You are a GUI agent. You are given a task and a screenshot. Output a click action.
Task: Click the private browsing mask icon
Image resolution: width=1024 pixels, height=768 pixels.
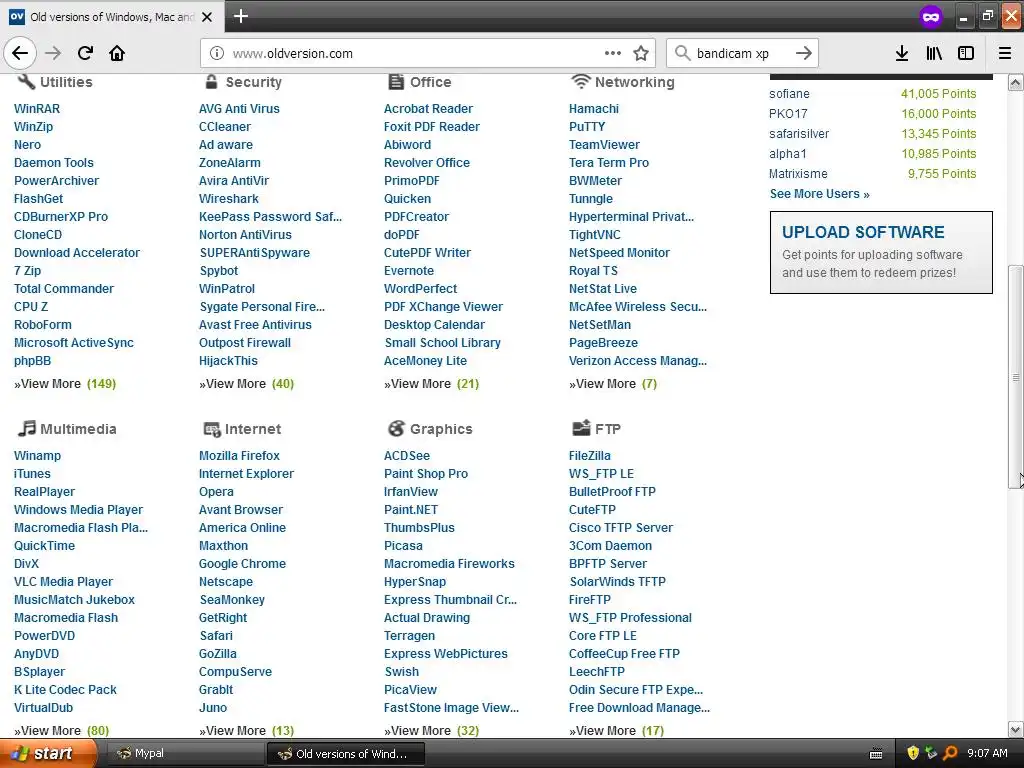tap(931, 17)
